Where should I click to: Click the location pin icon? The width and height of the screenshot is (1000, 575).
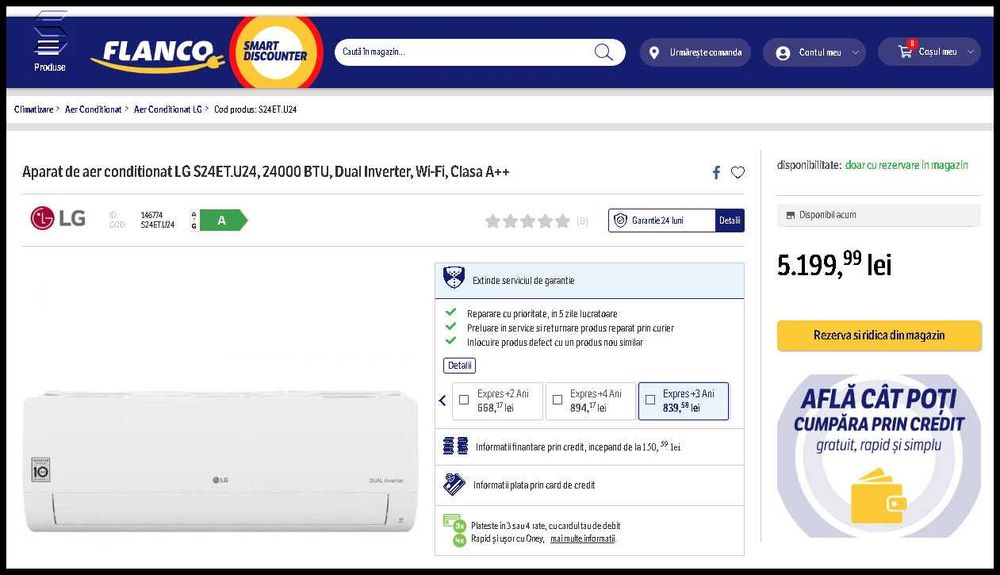tap(654, 53)
